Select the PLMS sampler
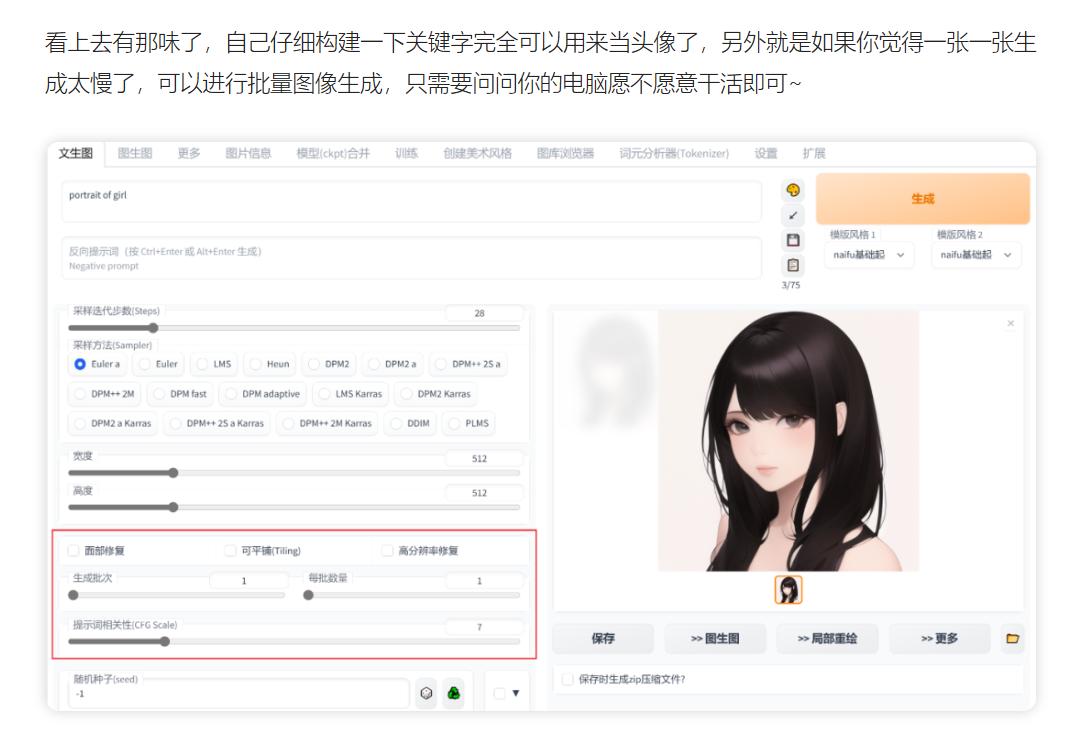This screenshot has width=1078, height=747. coord(469,423)
